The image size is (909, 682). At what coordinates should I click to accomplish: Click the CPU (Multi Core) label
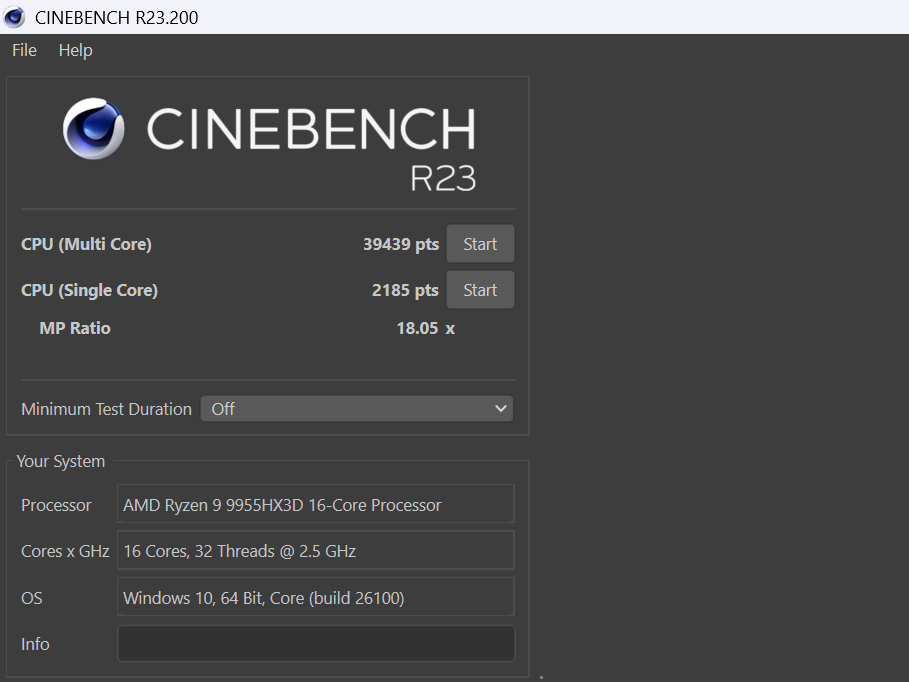[86, 244]
